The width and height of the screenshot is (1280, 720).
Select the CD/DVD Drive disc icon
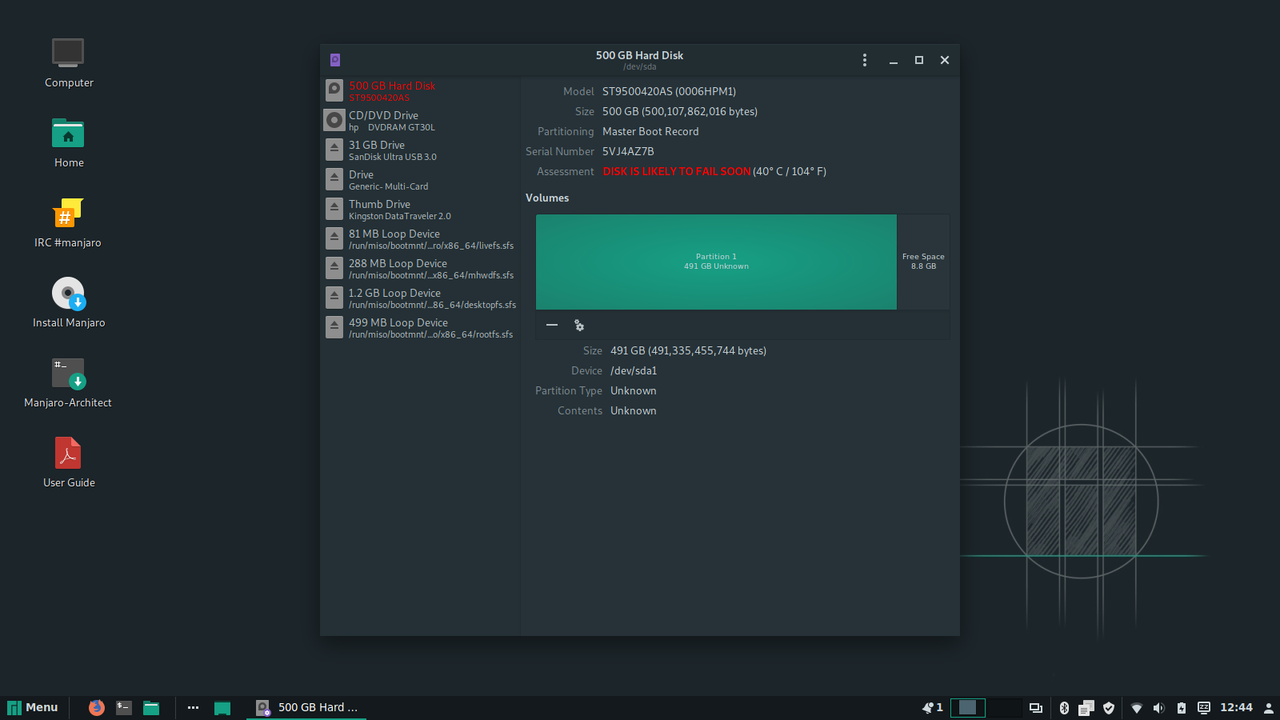point(335,121)
